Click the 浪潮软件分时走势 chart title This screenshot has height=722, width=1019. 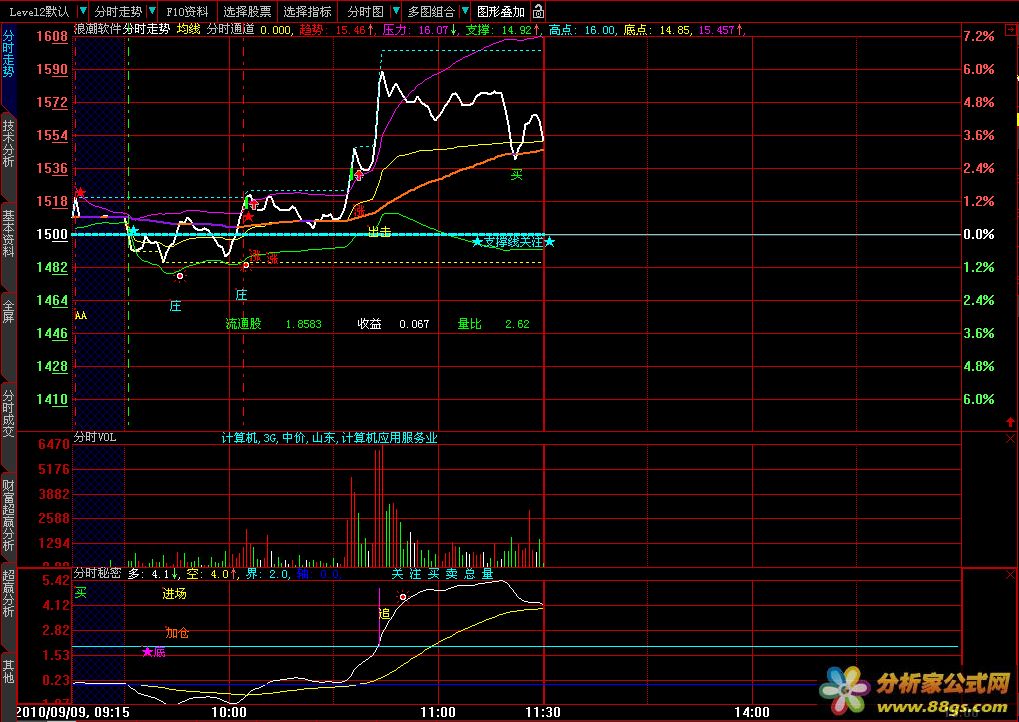122,29
